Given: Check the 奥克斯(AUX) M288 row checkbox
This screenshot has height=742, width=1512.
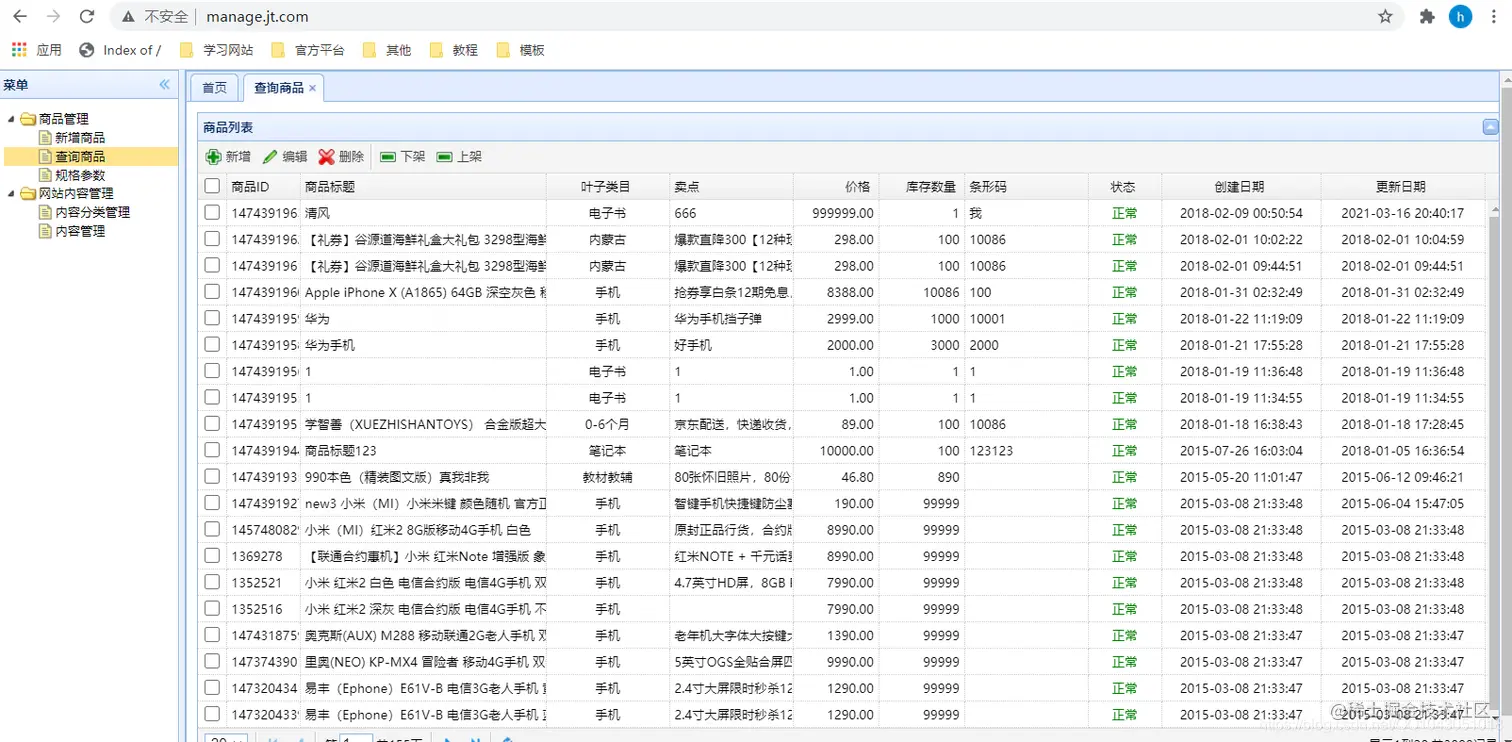Looking at the screenshot, I should tap(212, 635).
